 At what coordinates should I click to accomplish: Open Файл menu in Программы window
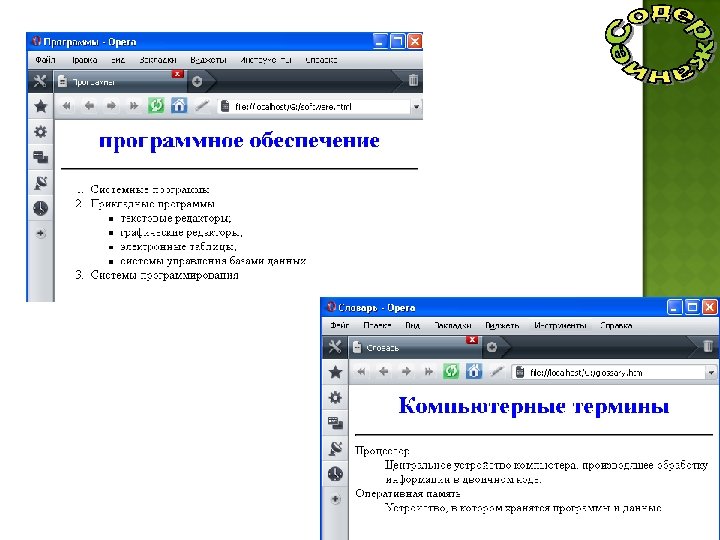click(x=45, y=60)
